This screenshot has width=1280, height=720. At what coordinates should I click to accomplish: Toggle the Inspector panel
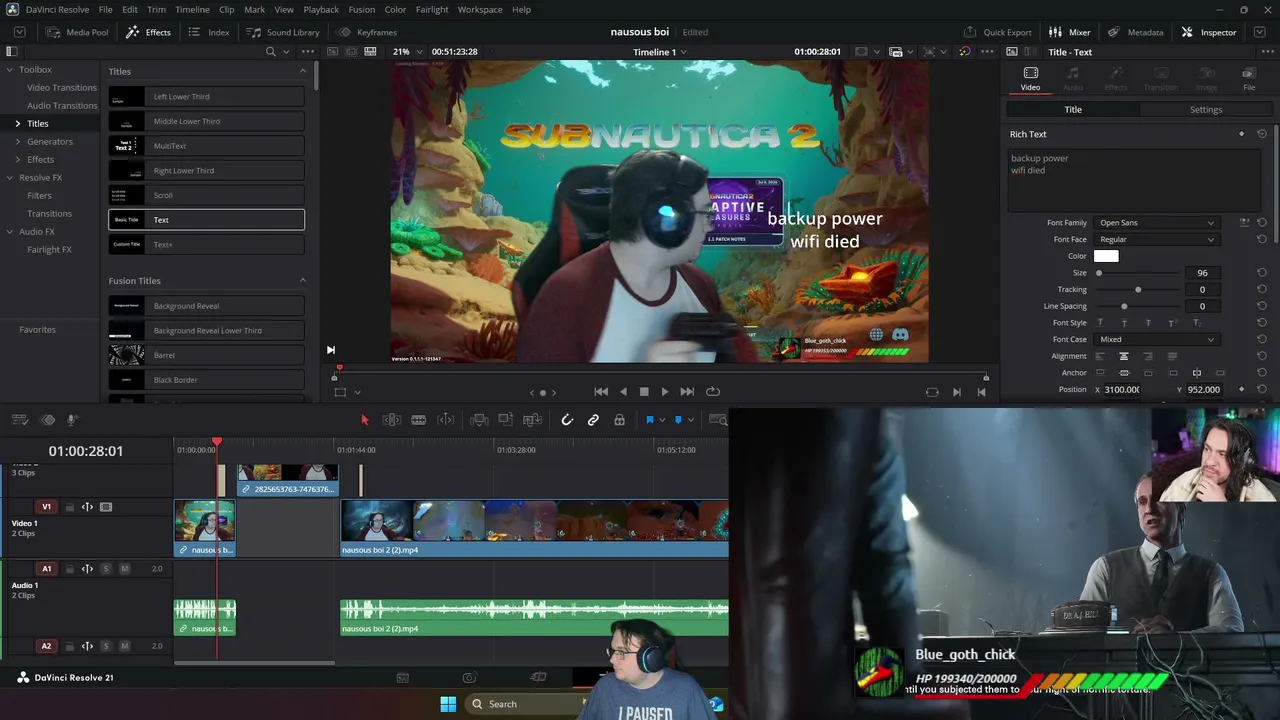pyautogui.click(x=1209, y=32)
